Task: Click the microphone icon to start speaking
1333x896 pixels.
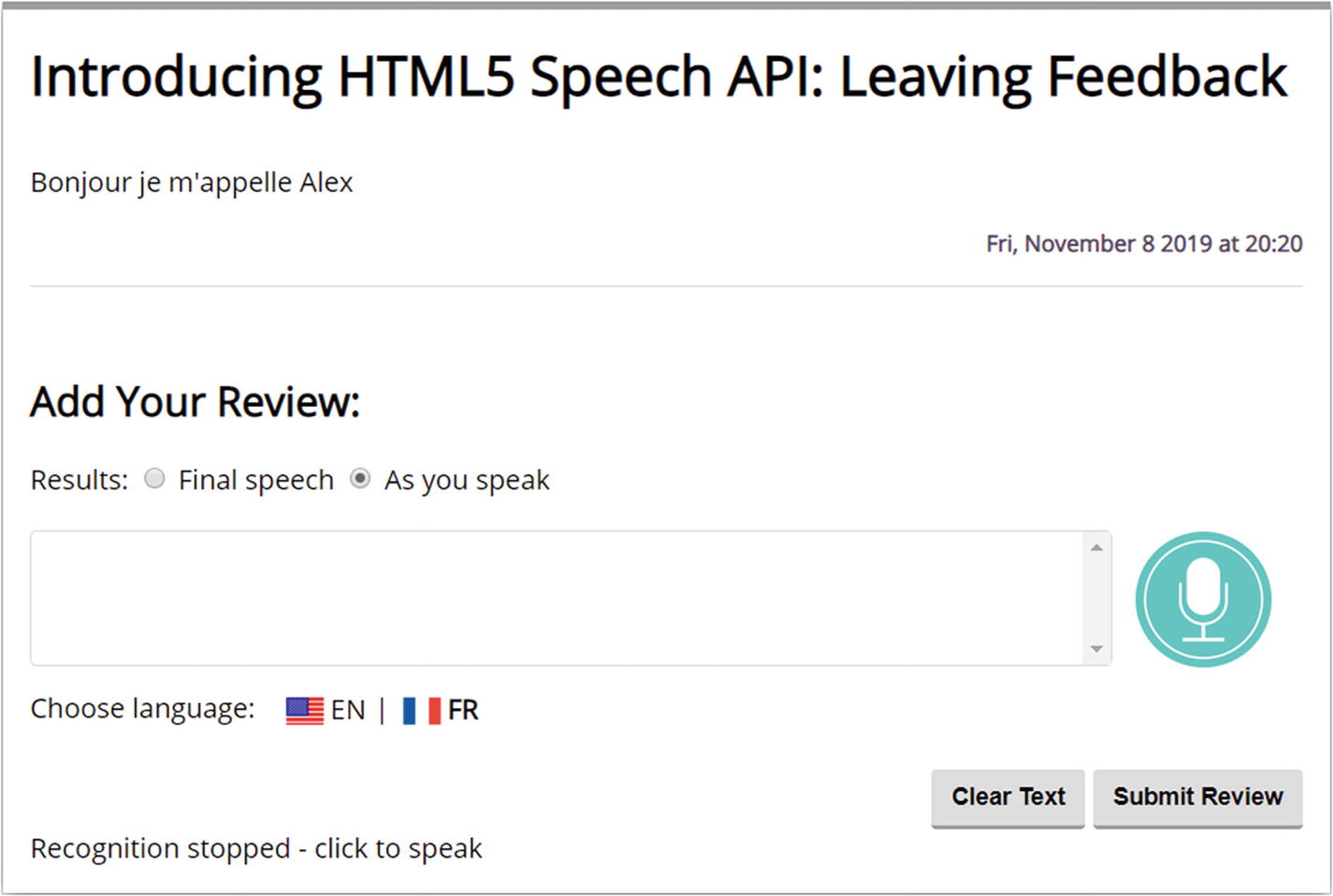Action: click(1203, 599)
